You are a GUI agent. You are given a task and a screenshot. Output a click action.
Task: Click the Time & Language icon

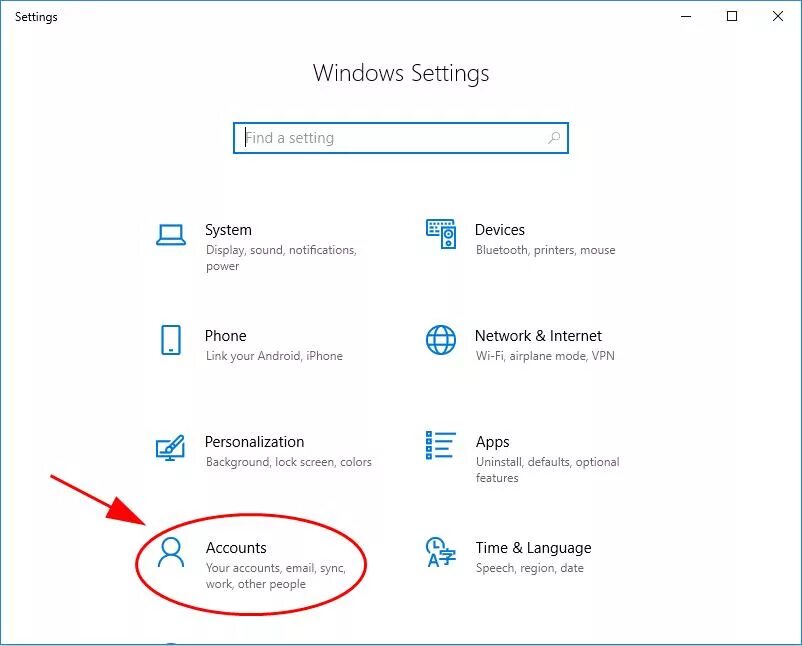click(440, 552)
